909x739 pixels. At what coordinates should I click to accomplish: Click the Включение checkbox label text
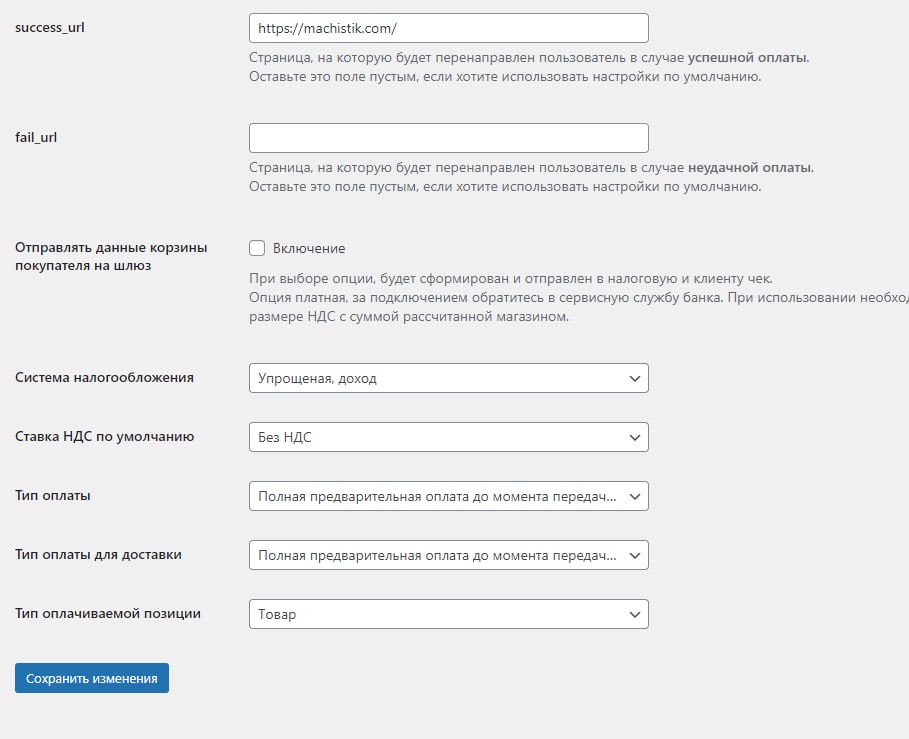click(309, 248)
